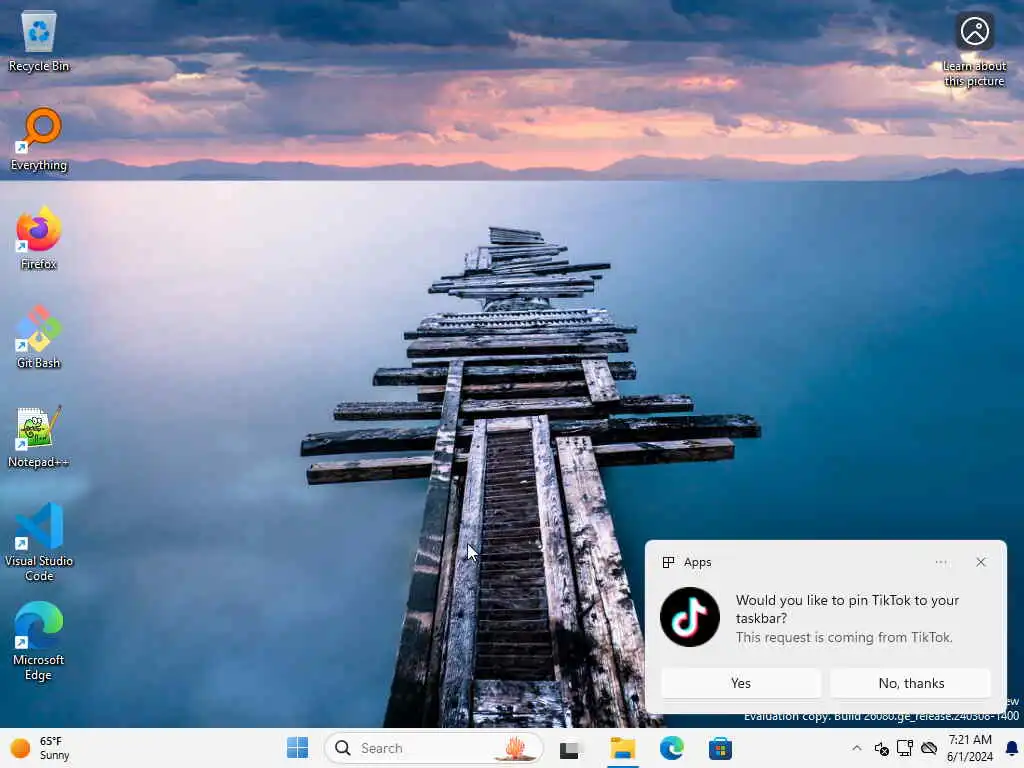The width and height of the screenshot is (1024, 768).
Task: Click the Apps label in notification header
Action: pyautogui.click(x=697, y=562)
